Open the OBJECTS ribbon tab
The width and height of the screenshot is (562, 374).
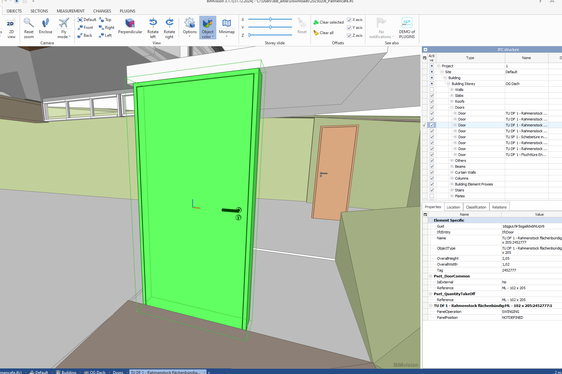pyautogui.click(x=14, y=11)
